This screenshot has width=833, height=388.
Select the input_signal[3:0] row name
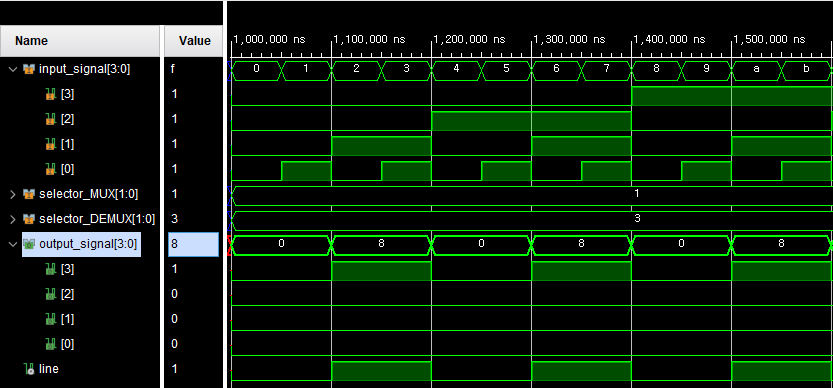[x=84, y=69]
